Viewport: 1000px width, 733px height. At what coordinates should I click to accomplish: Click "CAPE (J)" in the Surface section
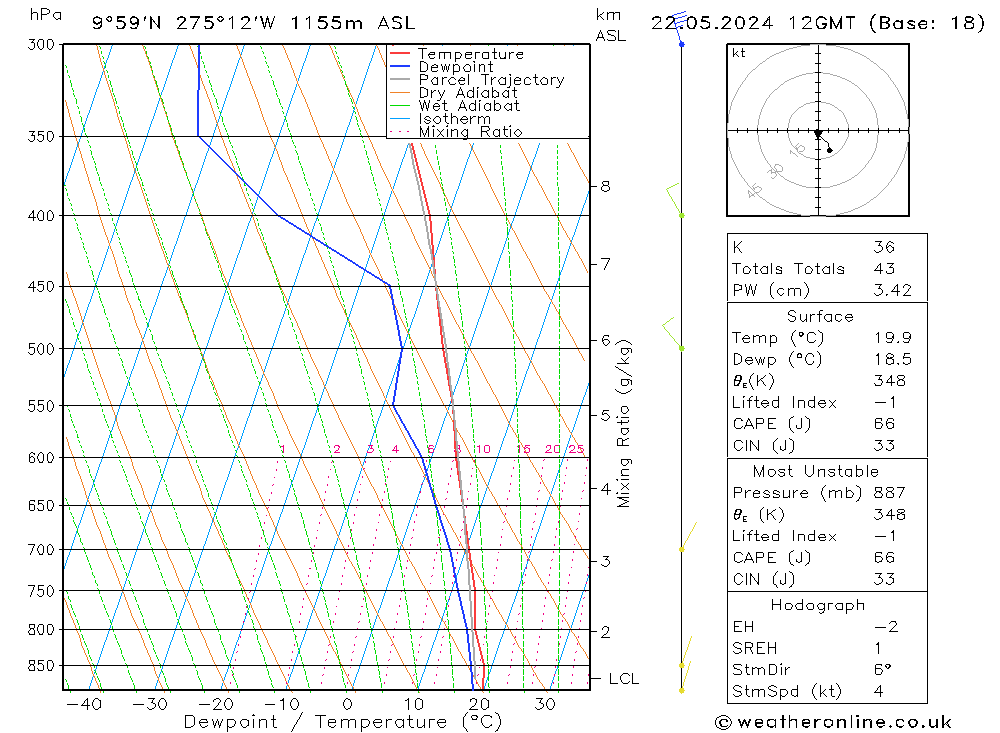click(x=771, y=424)
